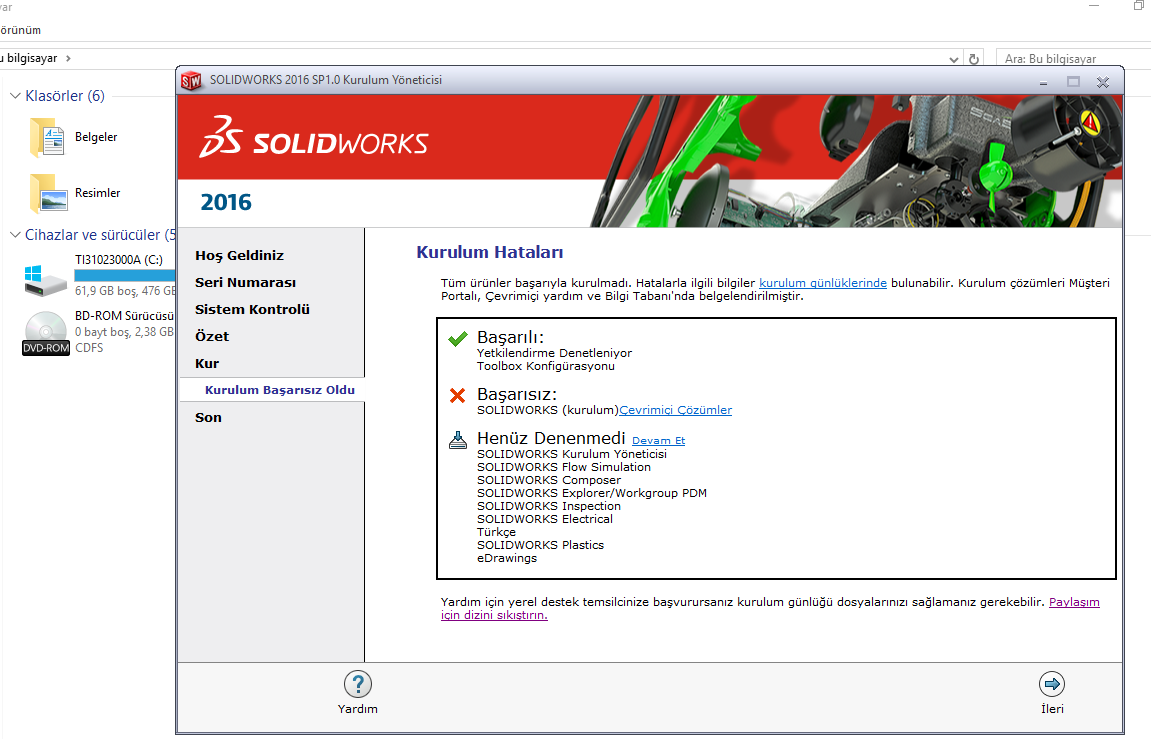Click TI31023000A (C:) drive label
The width and height of the screenshot is (1151, 755).
pos(119,260)
